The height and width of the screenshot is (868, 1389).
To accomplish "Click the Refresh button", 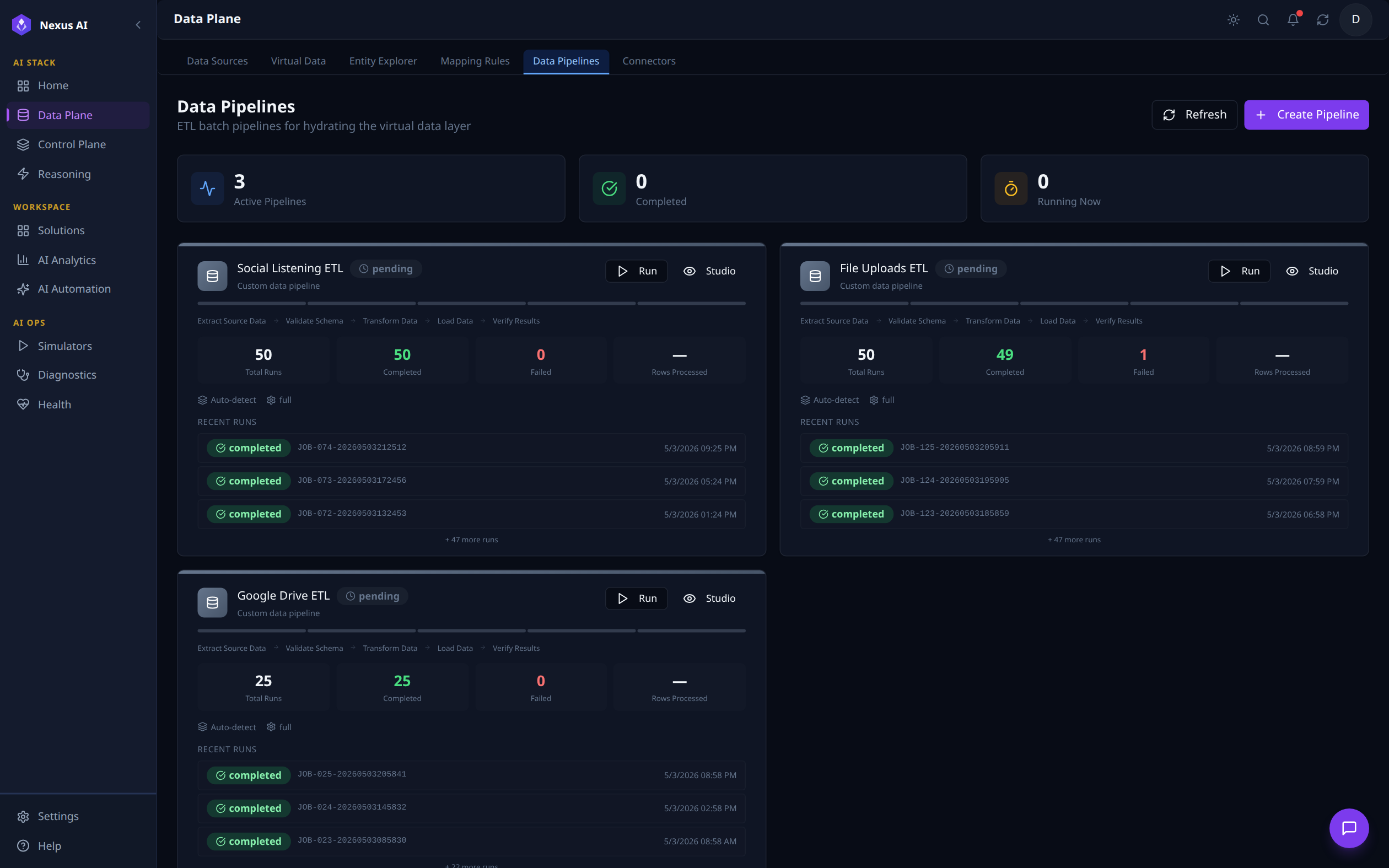I will coord(1194,115).
